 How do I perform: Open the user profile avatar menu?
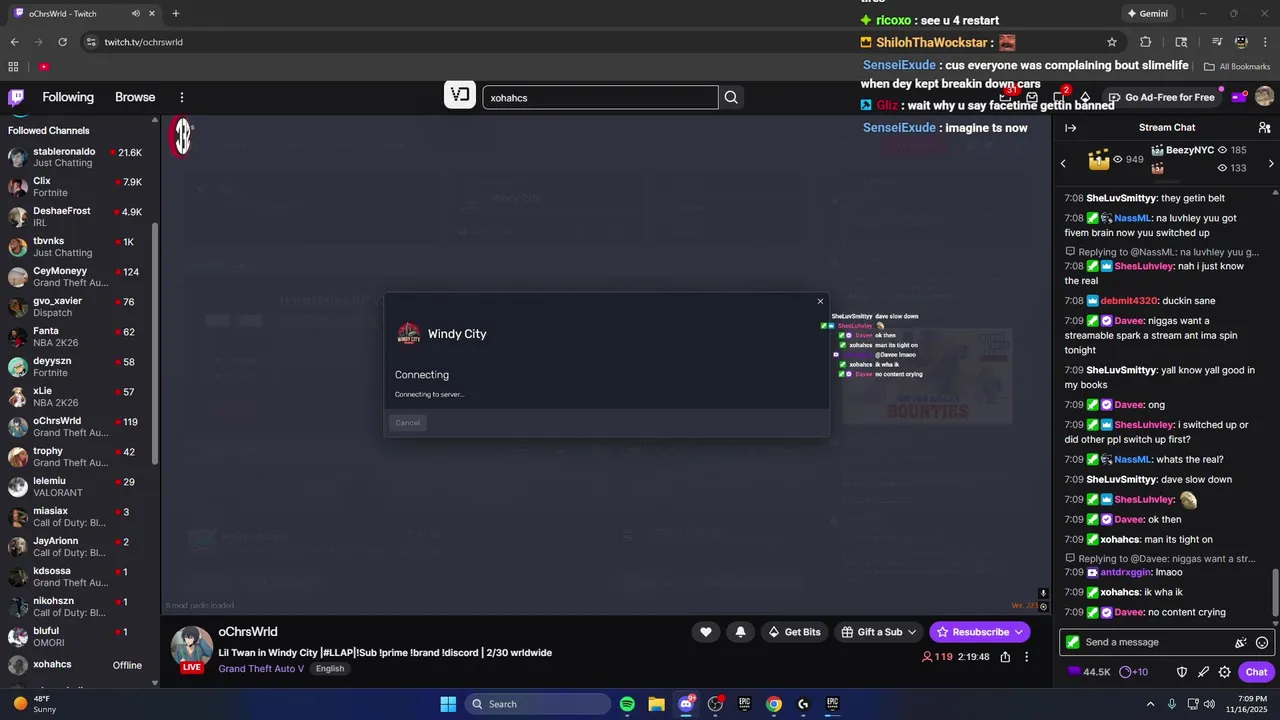pyautogui.click(x=1264, y=97)
